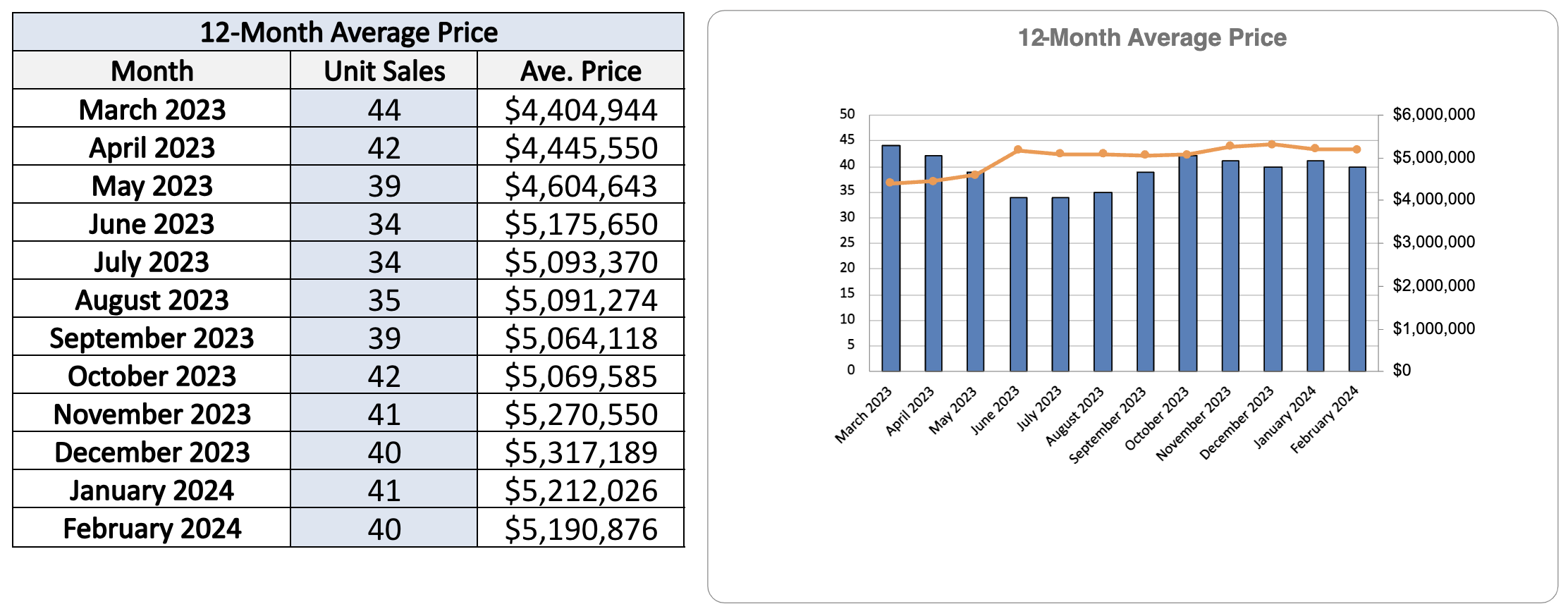Select the 'October 2023' table cell
This screenshot has height=616, width=1568.
click(152, 375)
